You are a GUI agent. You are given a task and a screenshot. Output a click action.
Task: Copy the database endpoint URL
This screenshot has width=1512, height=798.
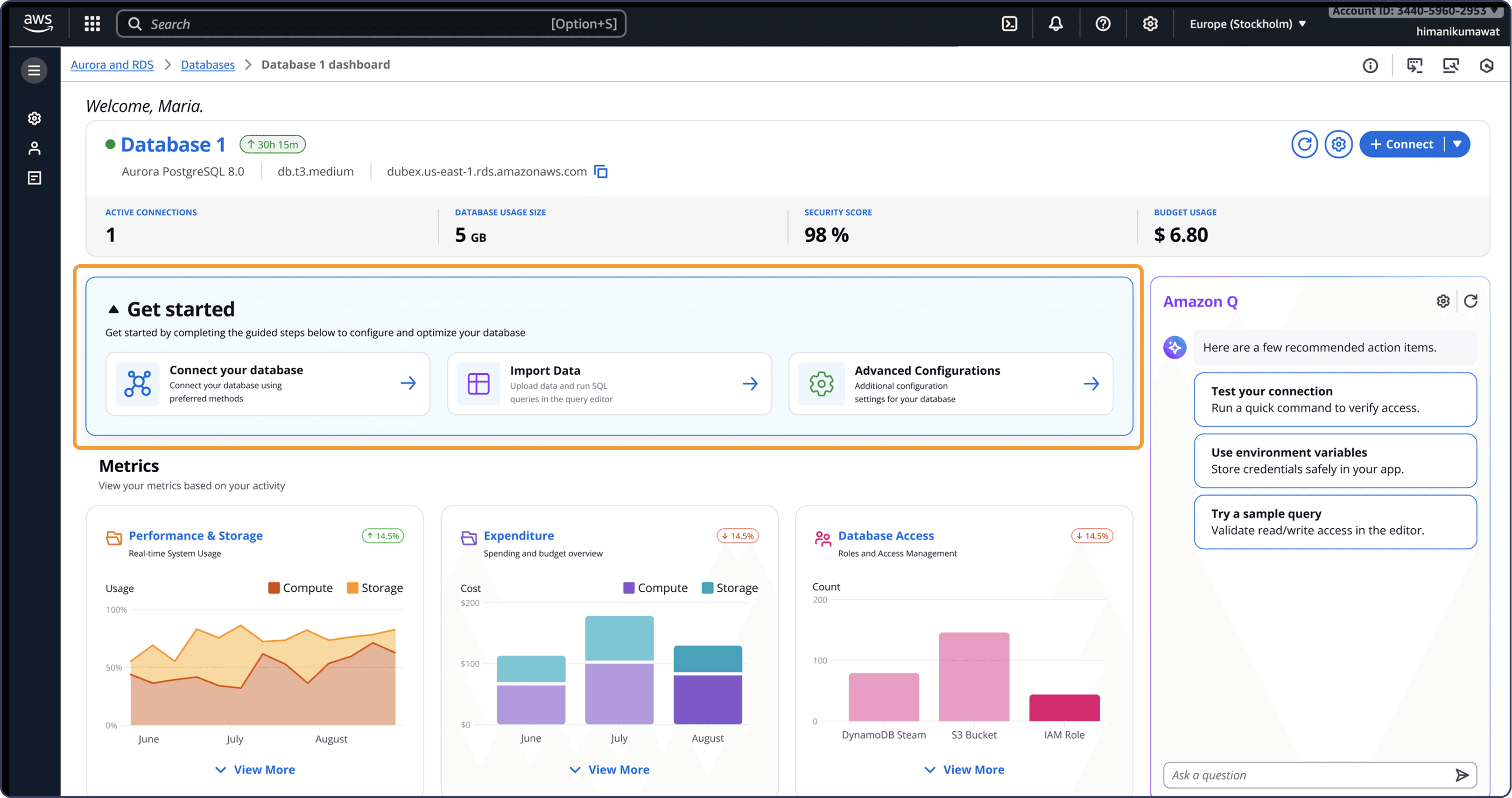[x=600, y=171]
